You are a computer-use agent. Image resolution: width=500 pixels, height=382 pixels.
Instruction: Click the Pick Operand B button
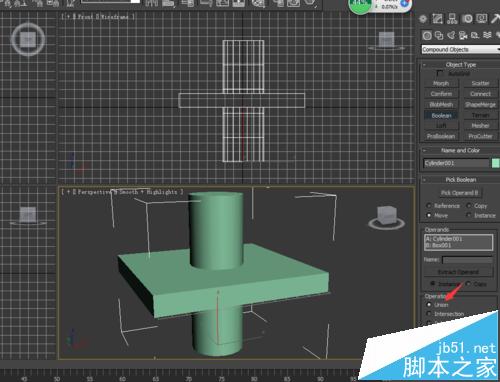459,193
